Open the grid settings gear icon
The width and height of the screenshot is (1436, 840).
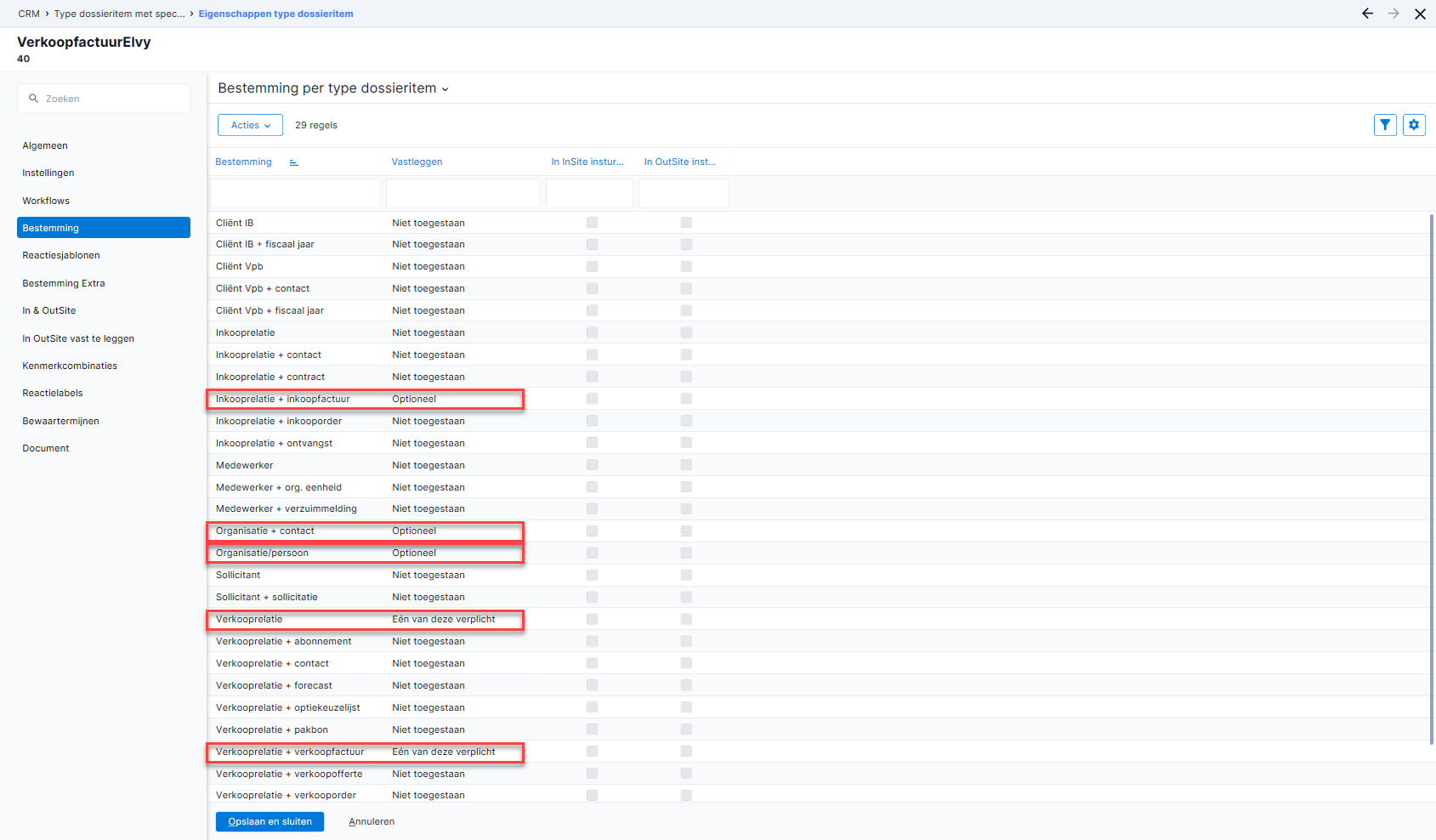click(1414, 125)
